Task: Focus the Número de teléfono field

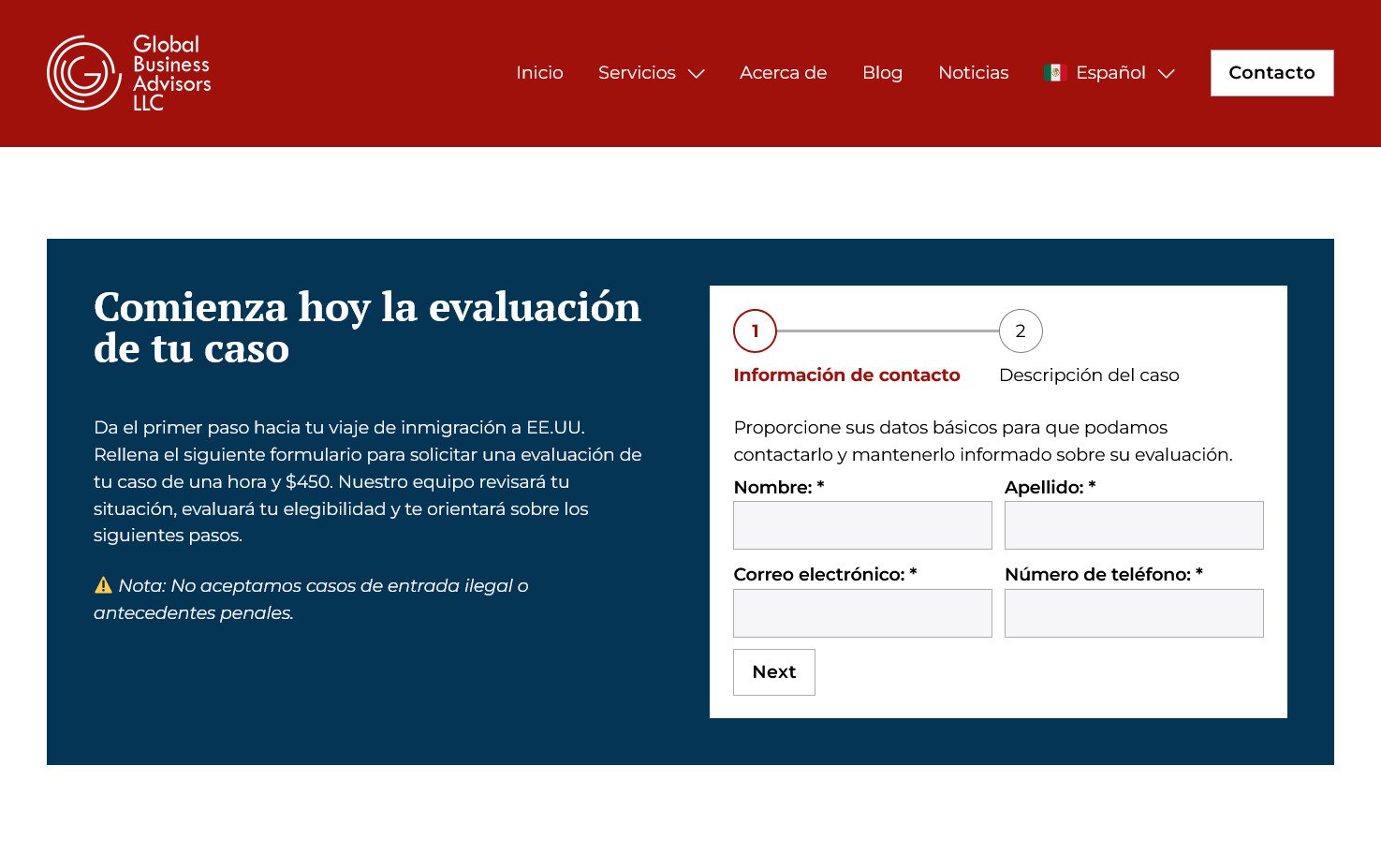Action: (x=1134, y=613)
